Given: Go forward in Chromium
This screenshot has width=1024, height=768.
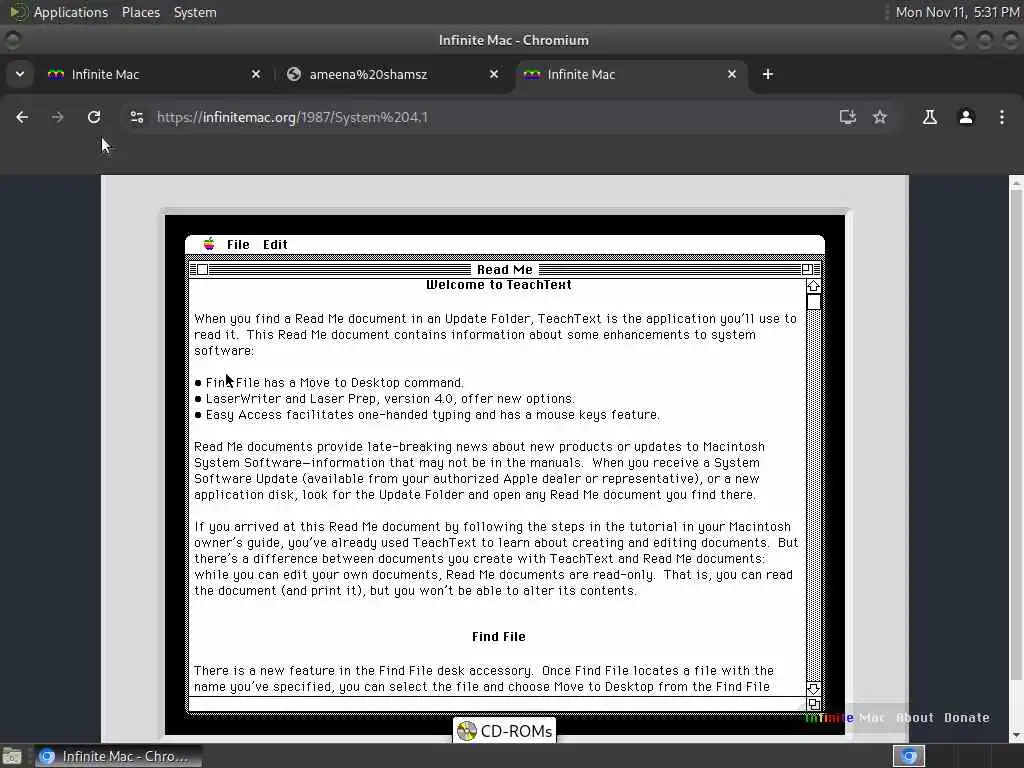Looking at the screenshot, I should point(57,117).
